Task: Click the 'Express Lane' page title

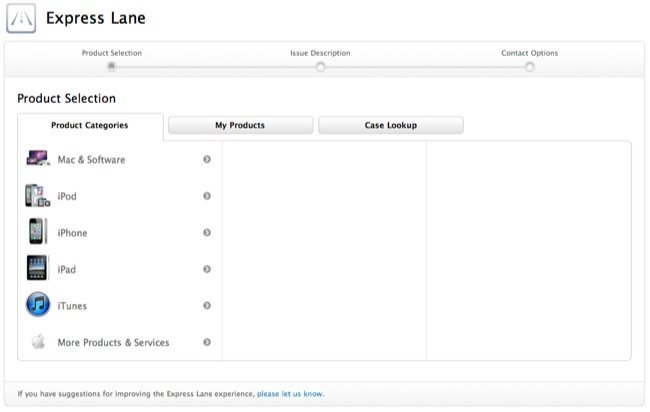Action: 96,18
